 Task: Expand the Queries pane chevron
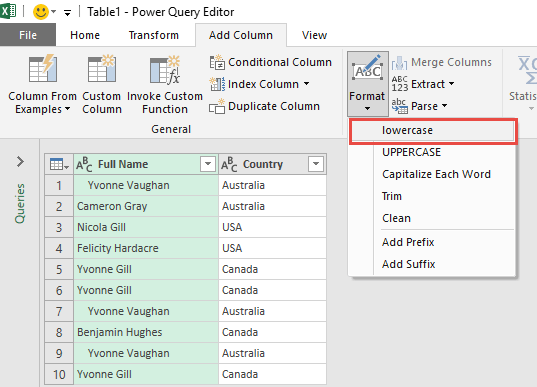coord(20,162)
